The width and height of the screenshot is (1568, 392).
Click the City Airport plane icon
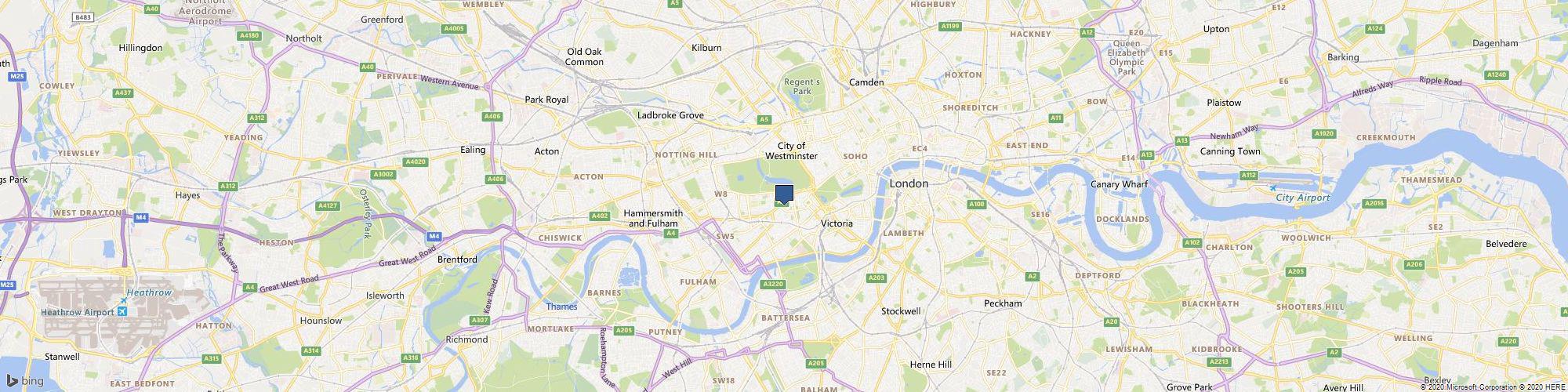(x=1272, y=188)
